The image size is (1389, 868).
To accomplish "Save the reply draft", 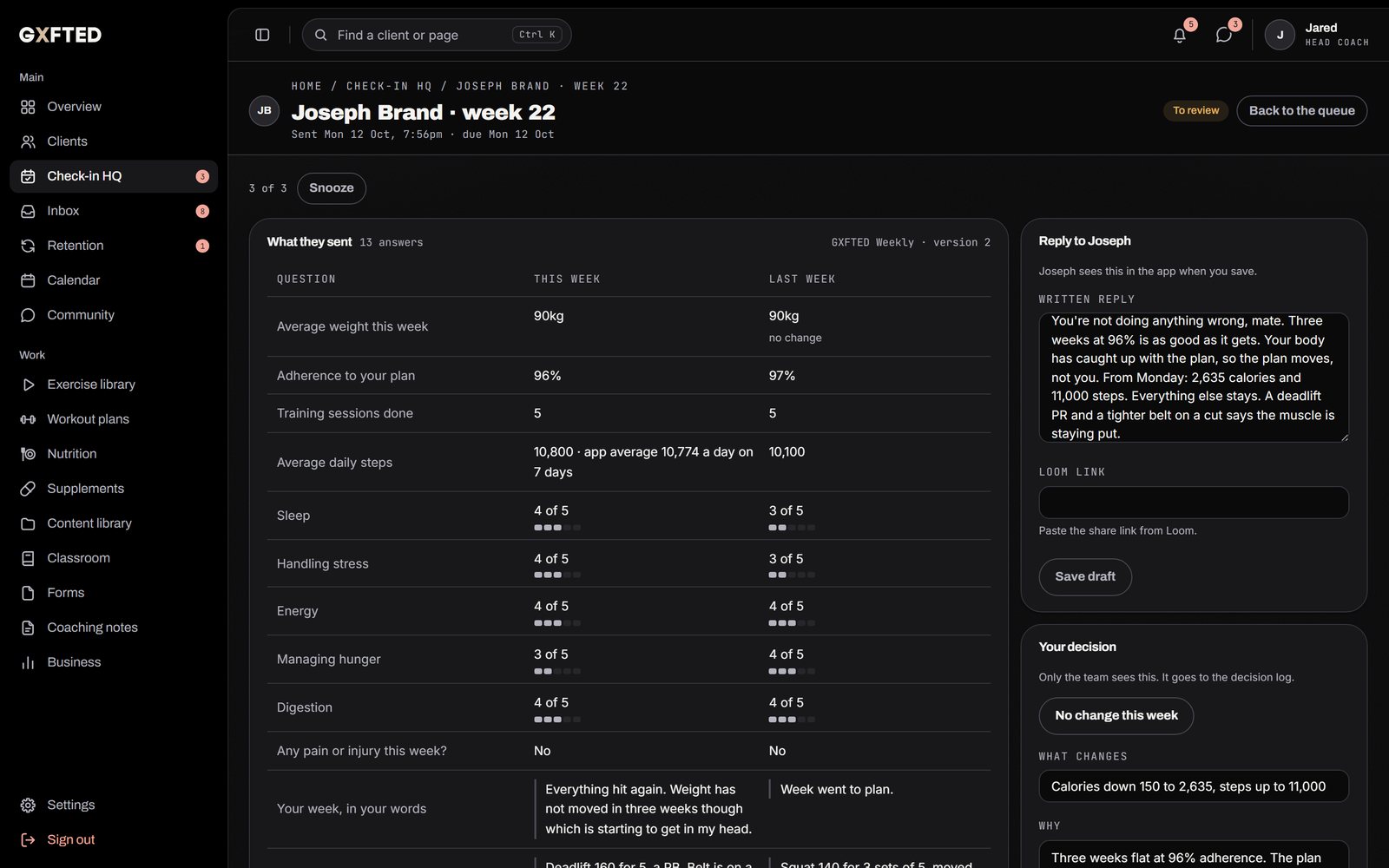I will (1085, 576).
